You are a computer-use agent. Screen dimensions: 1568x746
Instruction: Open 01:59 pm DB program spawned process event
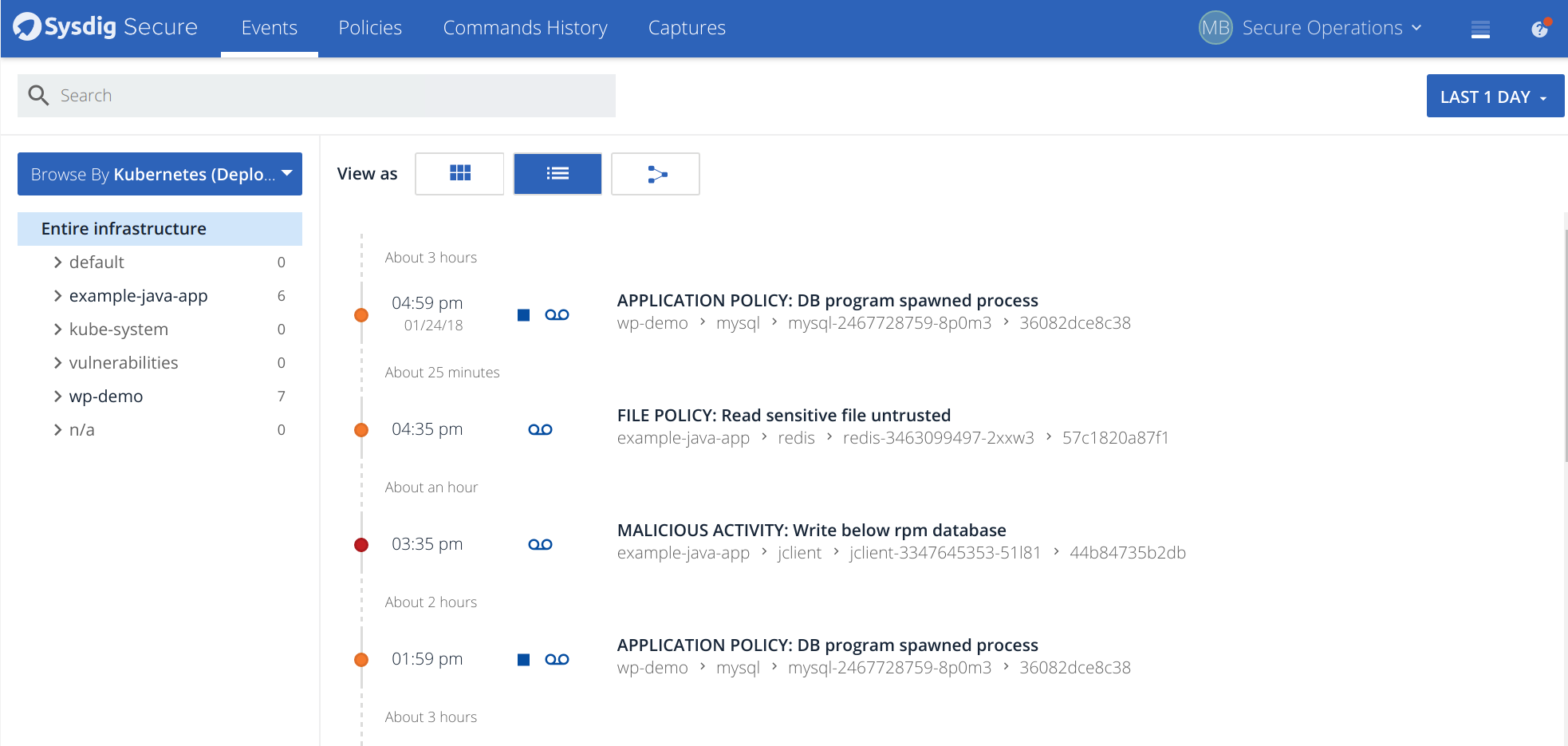point(827,645)
